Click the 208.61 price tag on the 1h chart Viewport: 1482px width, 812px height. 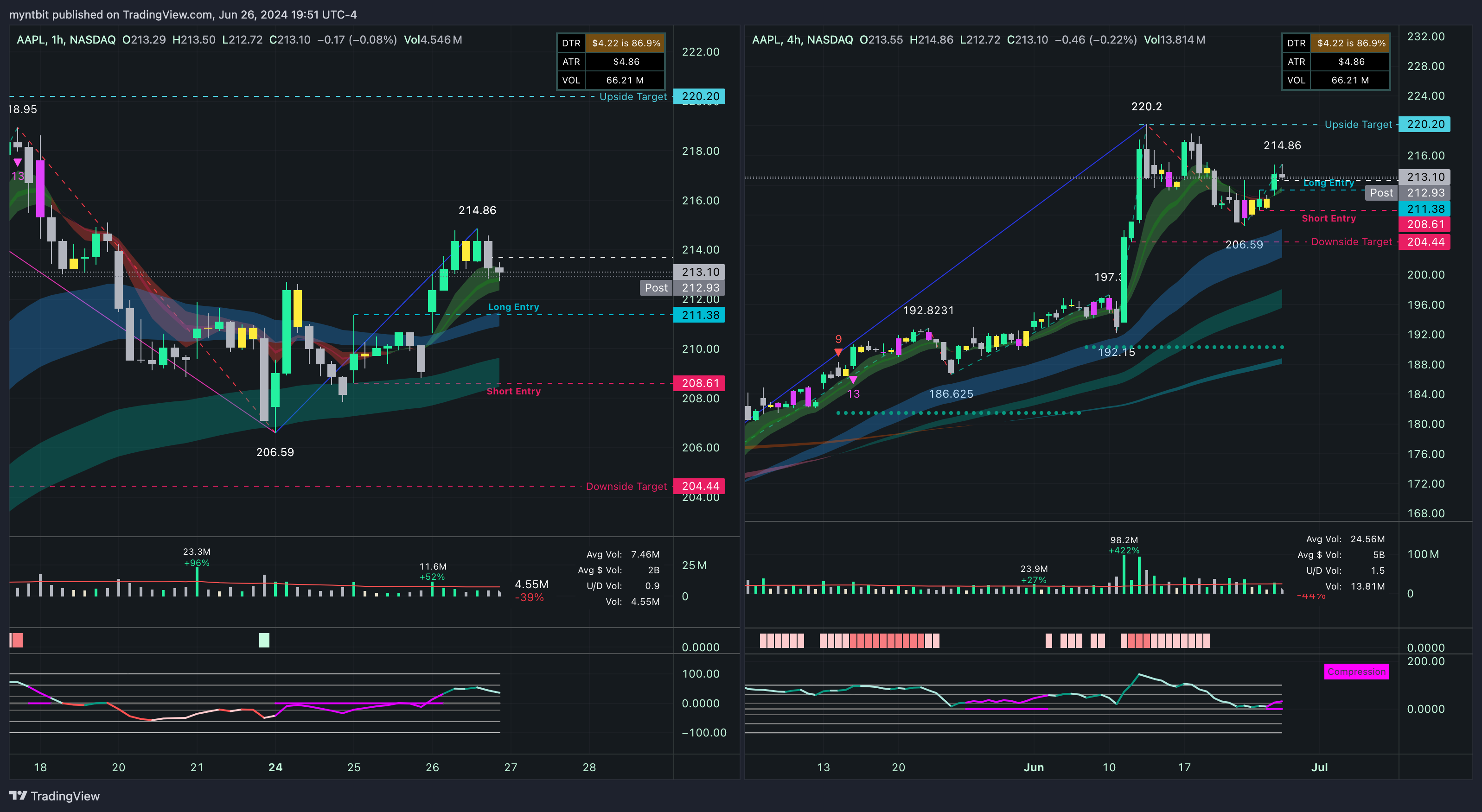[700, 383]
